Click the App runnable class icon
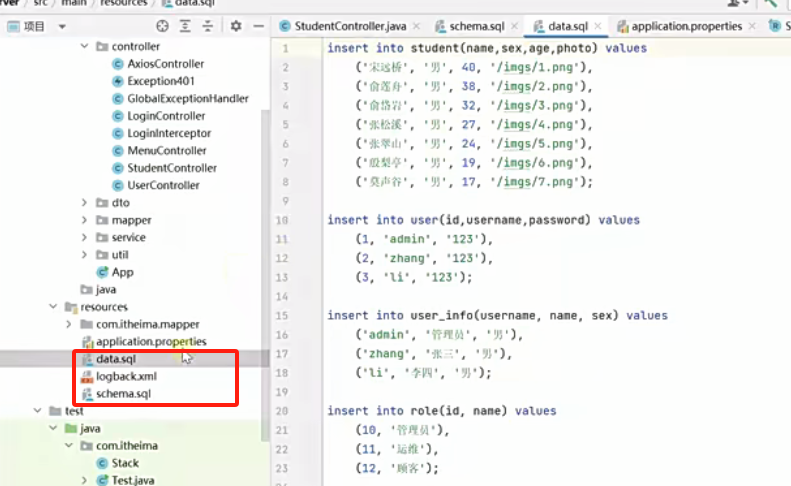 pyautogui.click(x=102, y=272)
